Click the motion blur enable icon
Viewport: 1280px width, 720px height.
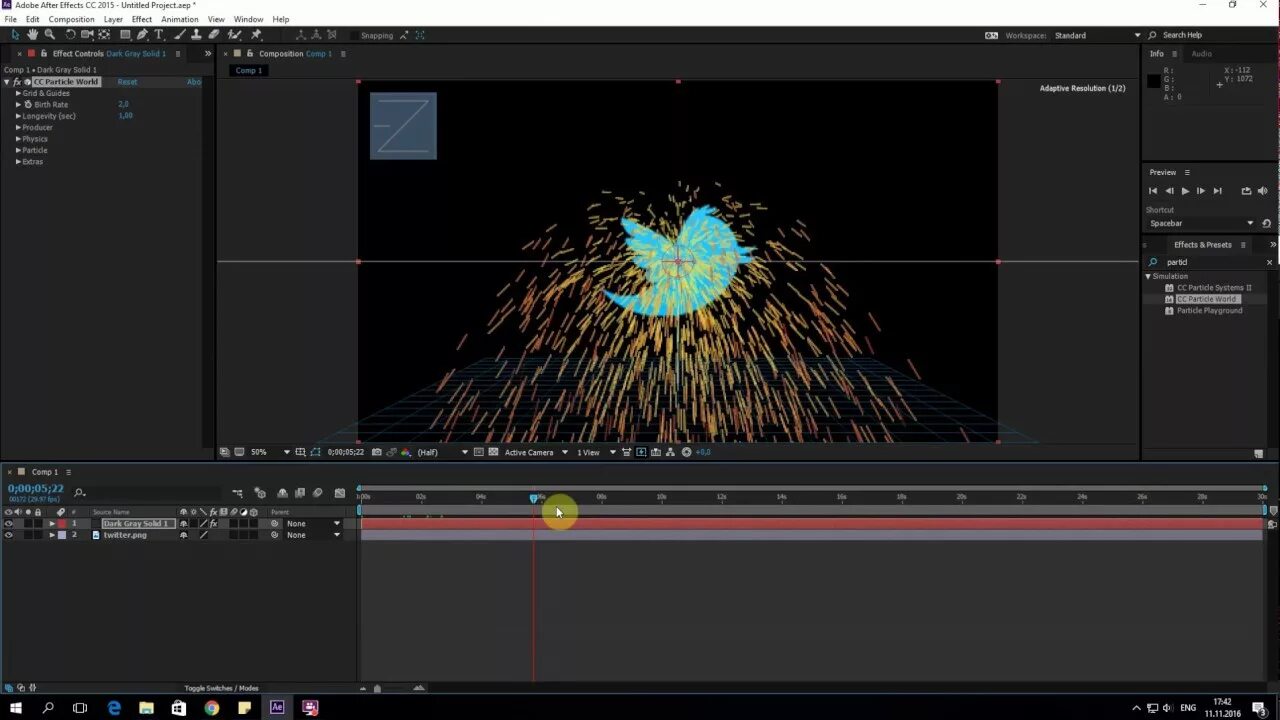pyautogui.click(x=317, y=493)
